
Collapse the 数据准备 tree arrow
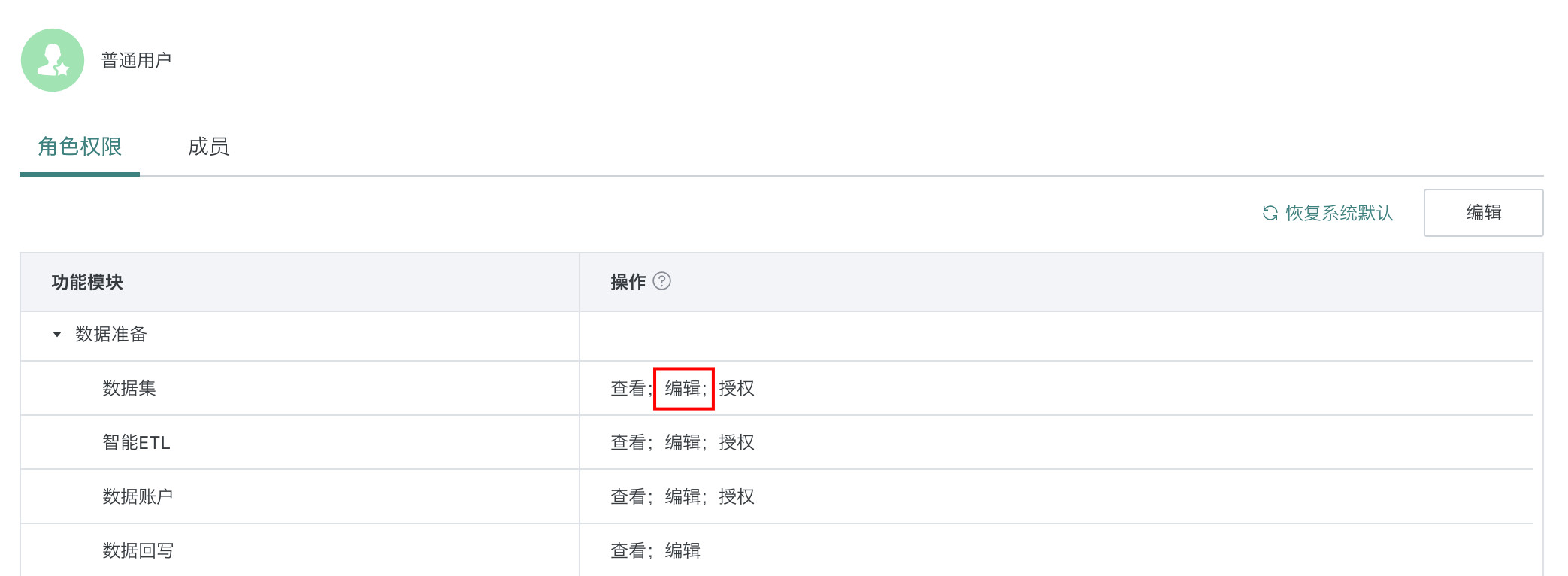point(57,335)
